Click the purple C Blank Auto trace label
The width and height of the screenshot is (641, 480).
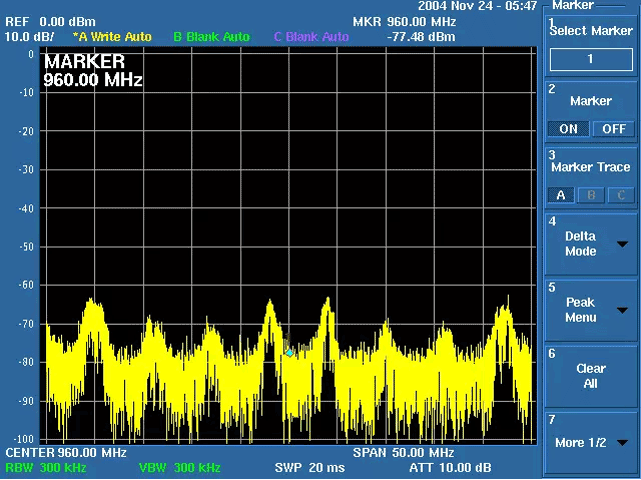pyautogui.click(x=311, y=37)
